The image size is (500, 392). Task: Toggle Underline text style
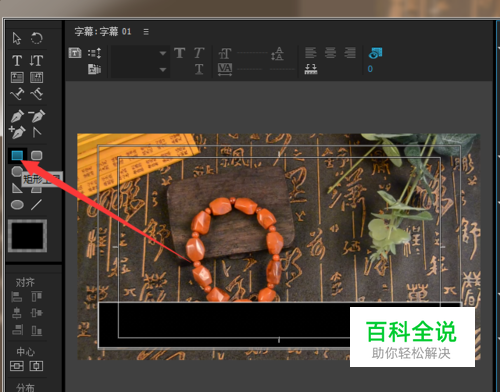(199, 69)
